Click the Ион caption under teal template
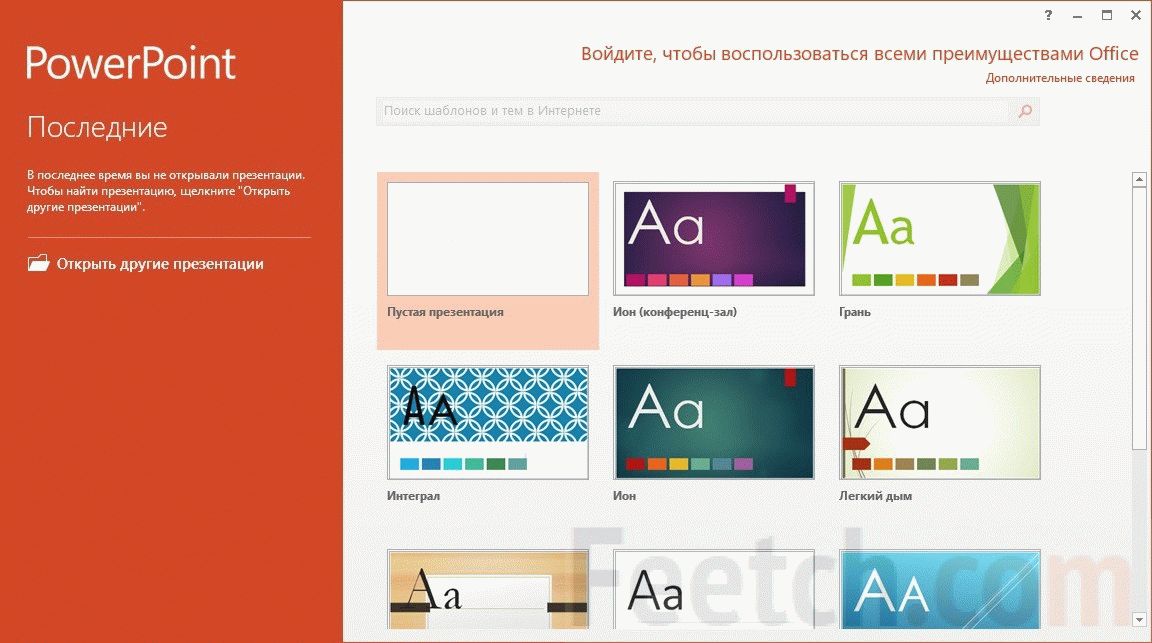This screenshot has height=643, width=1152. pyautogui.click(x=624, y=496)
